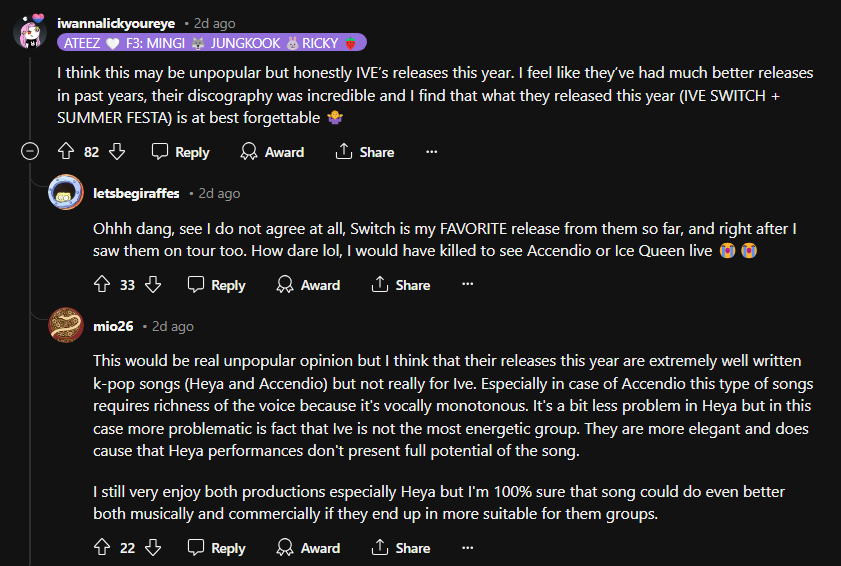Share mio26's comment
Image resolution: width=841 pixels, height=566 pixels.
400,548
